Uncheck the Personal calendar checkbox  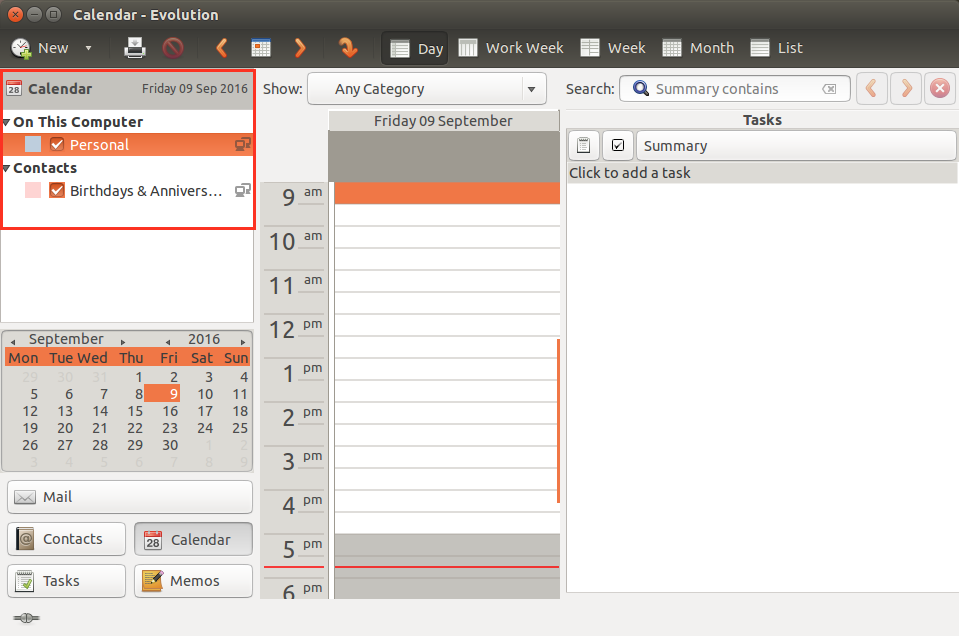coord(57,145)
